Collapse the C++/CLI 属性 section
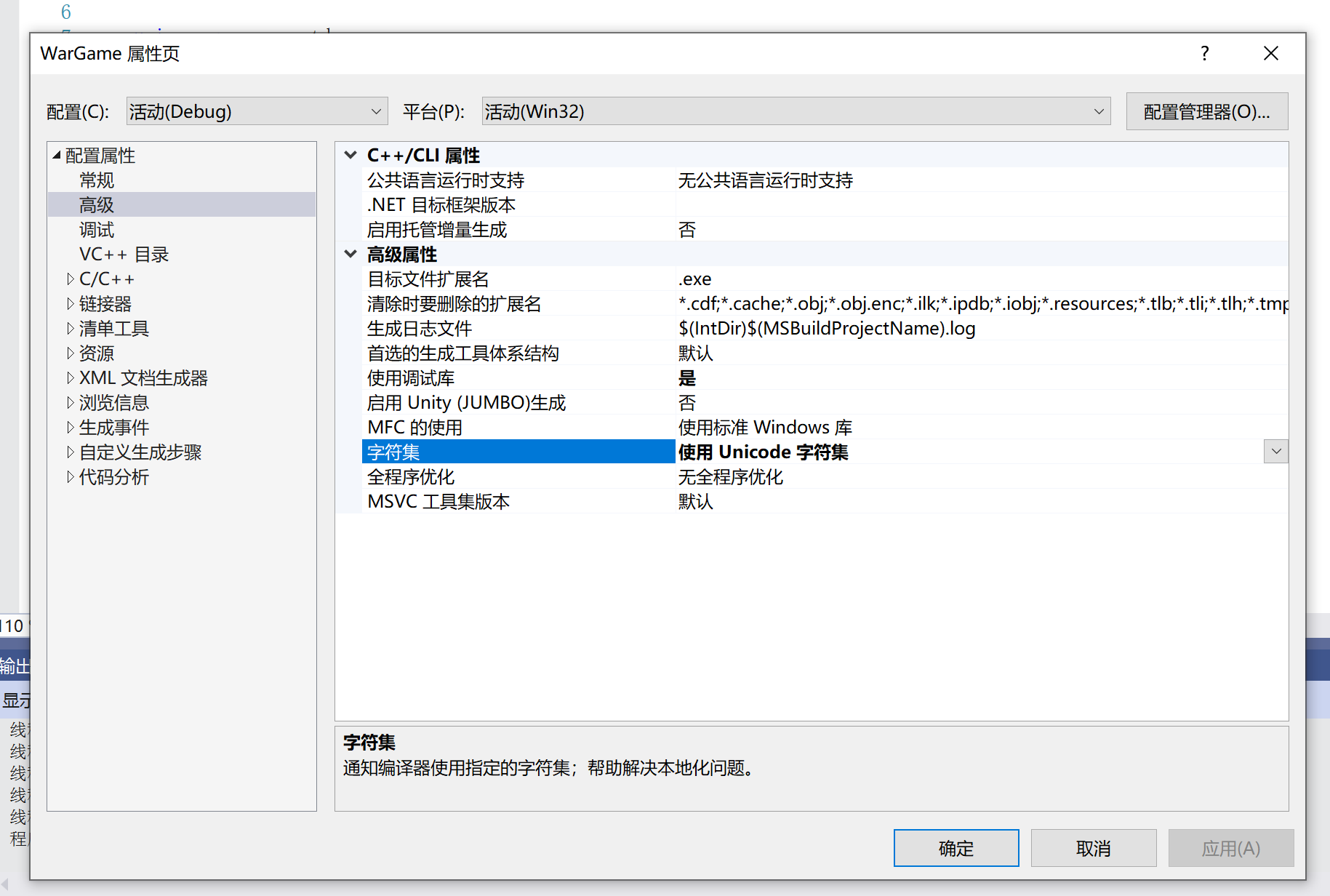 [x=350, y=154]
